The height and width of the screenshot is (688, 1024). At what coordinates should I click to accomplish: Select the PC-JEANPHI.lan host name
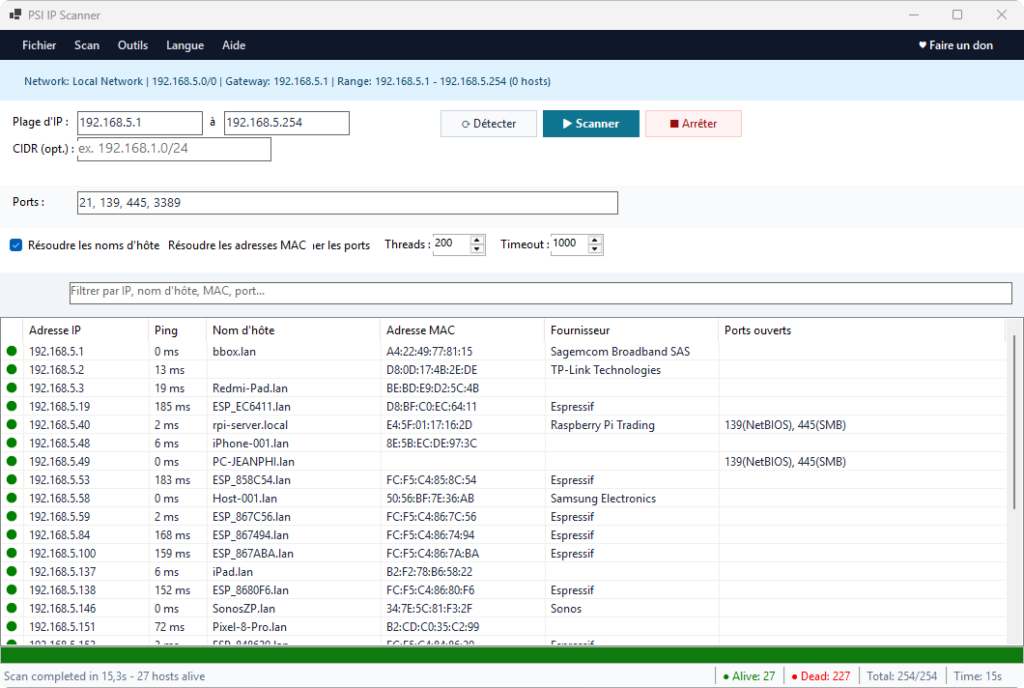(253, 461)
